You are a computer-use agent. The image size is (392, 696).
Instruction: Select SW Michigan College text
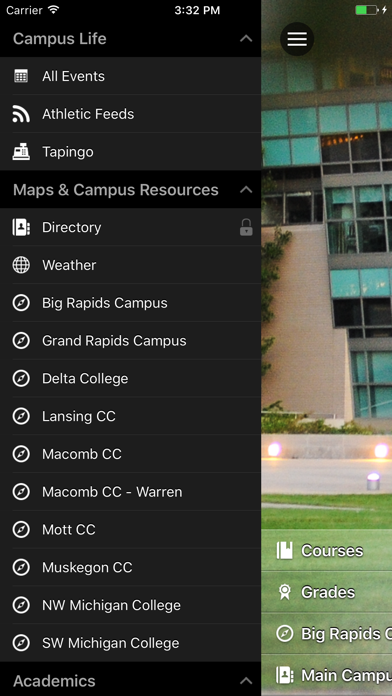click(111, 643)
